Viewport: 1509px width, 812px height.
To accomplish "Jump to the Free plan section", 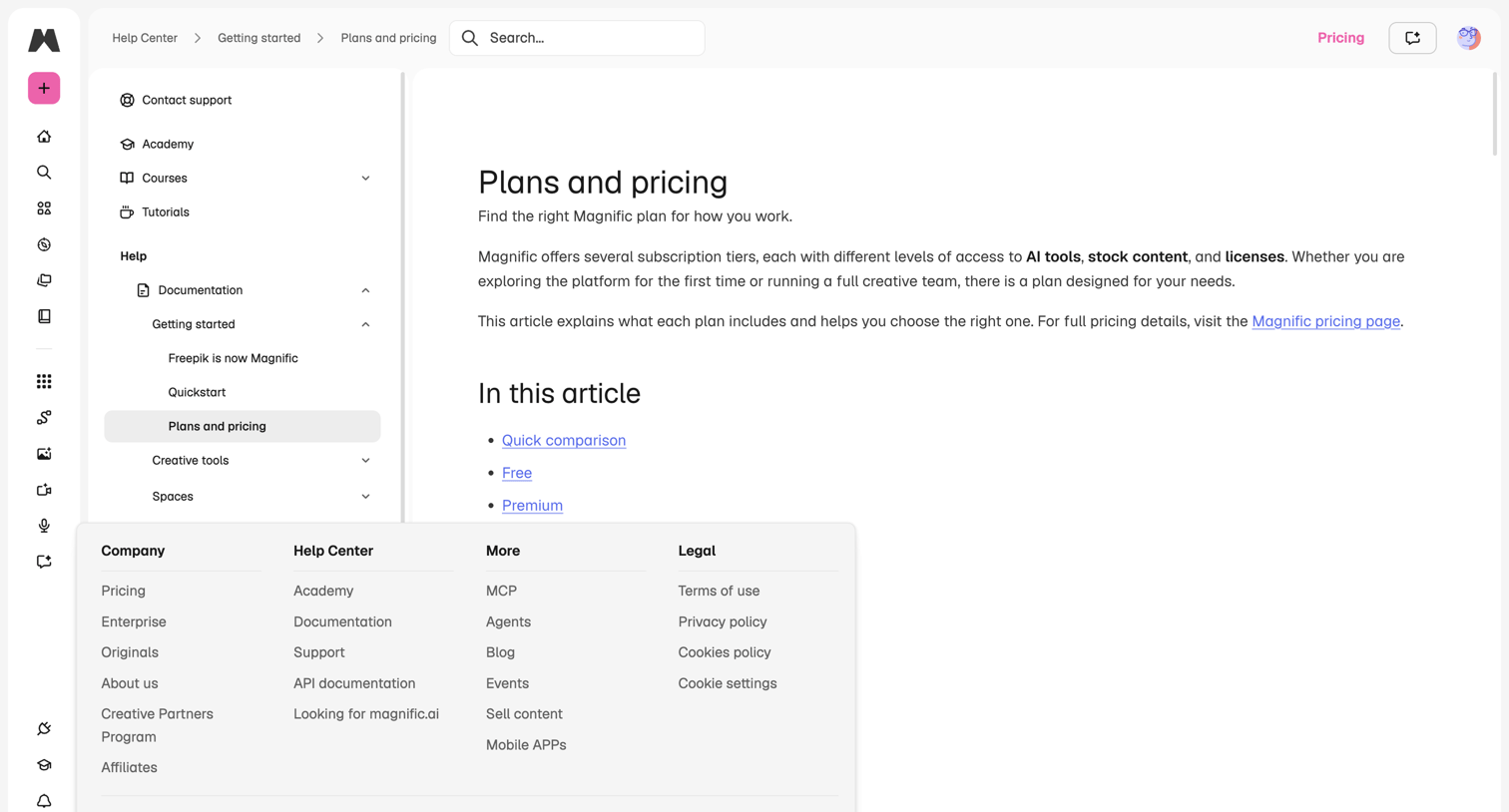I will tap(517, 473).
